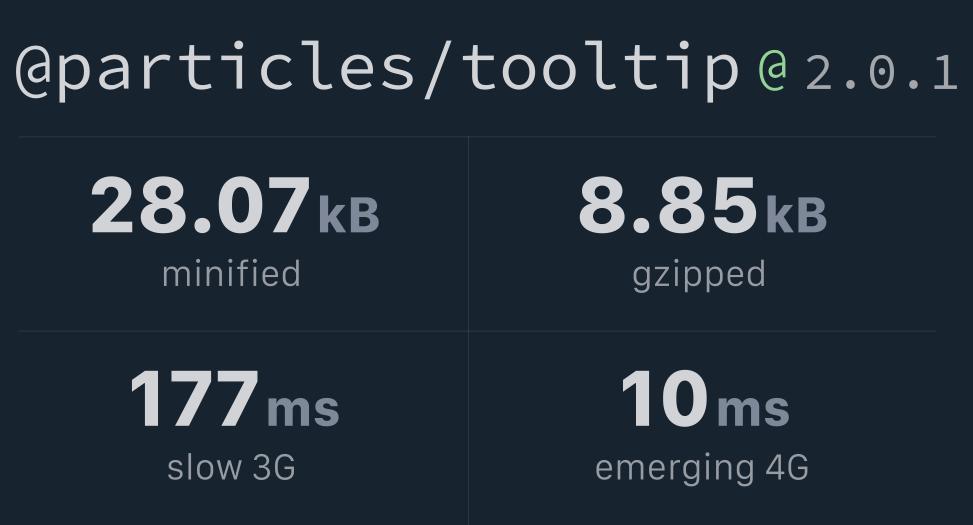This screenshot has width=973, height=525.
Task: Click the 177 download time value
Action: [194, 398]
